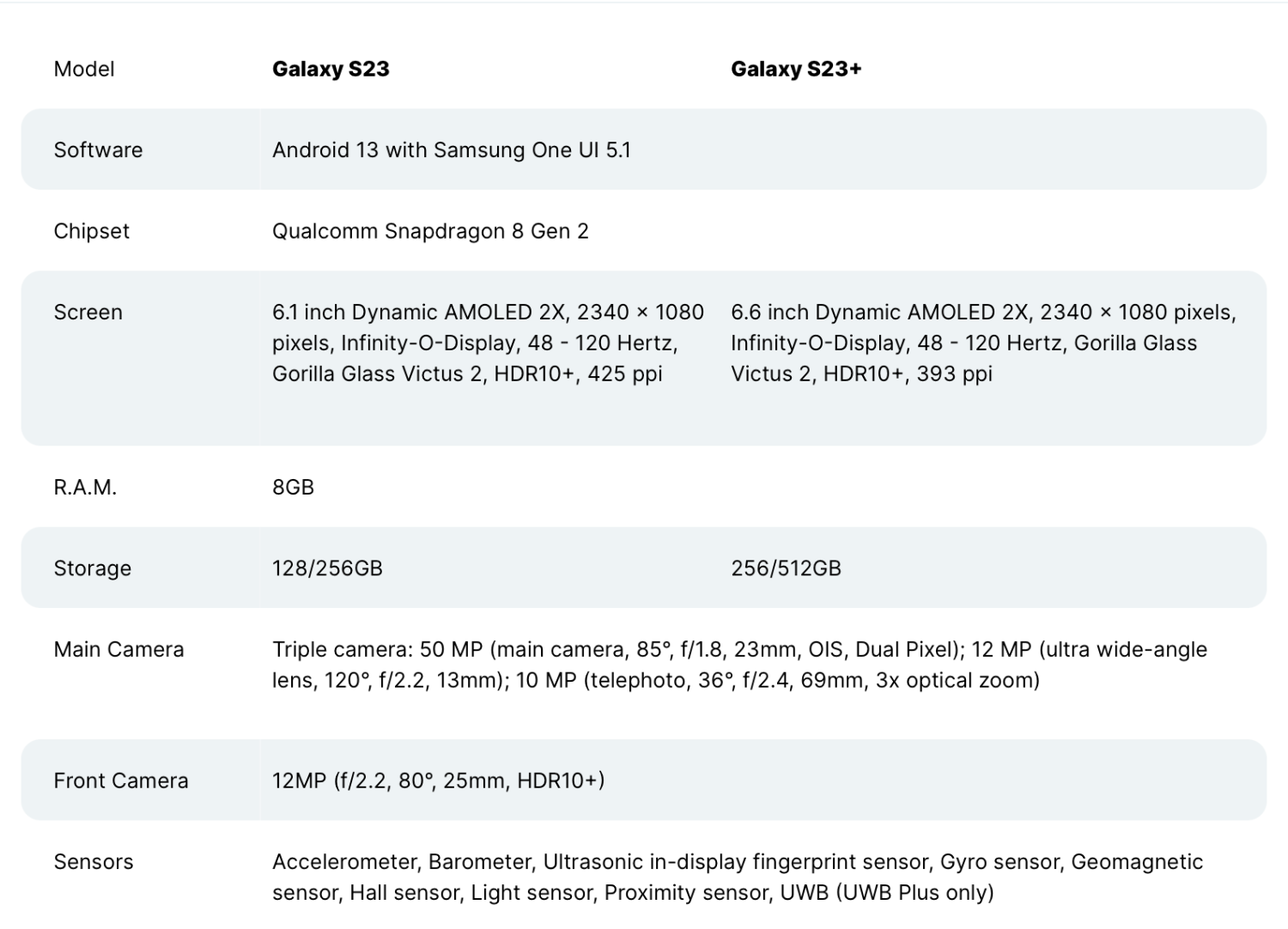Click the Main Camera row label

click(118, 649)
